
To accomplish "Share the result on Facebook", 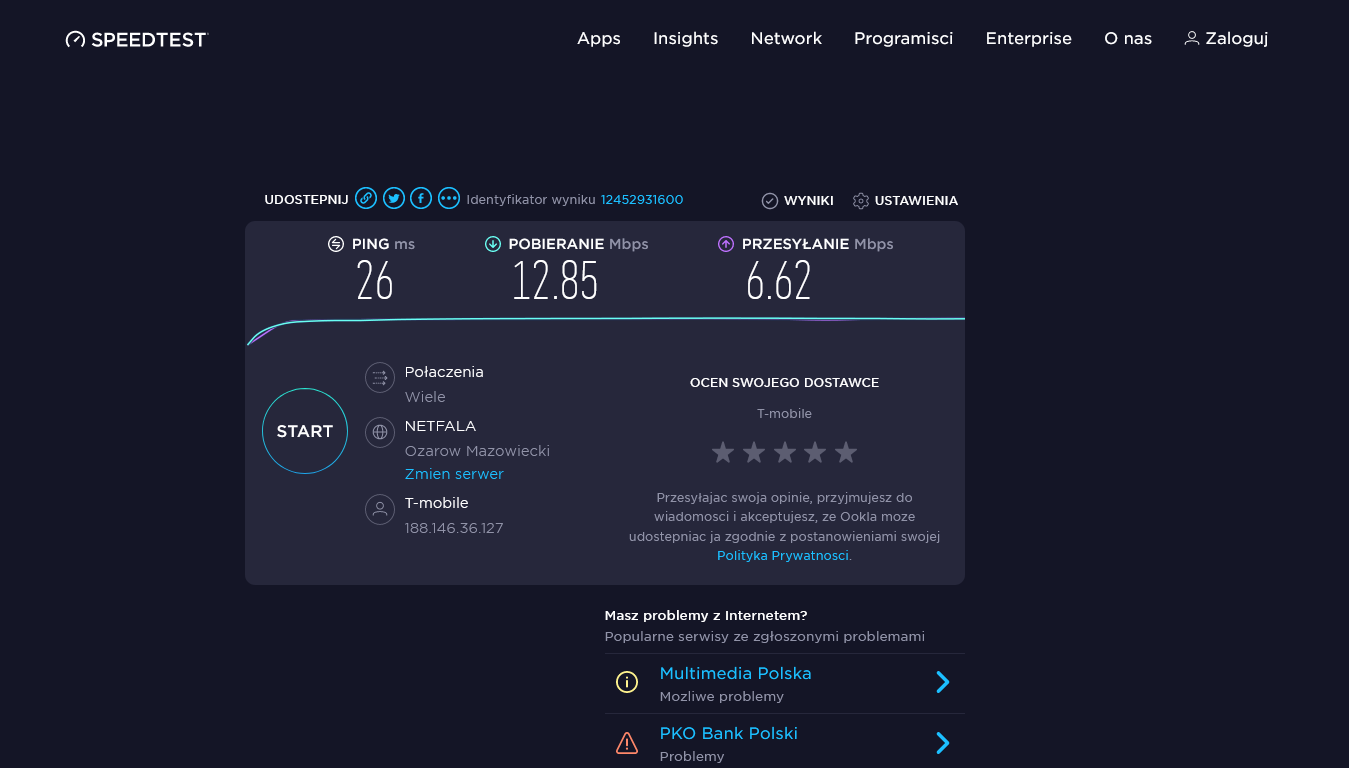I will (x=421, y=199).
